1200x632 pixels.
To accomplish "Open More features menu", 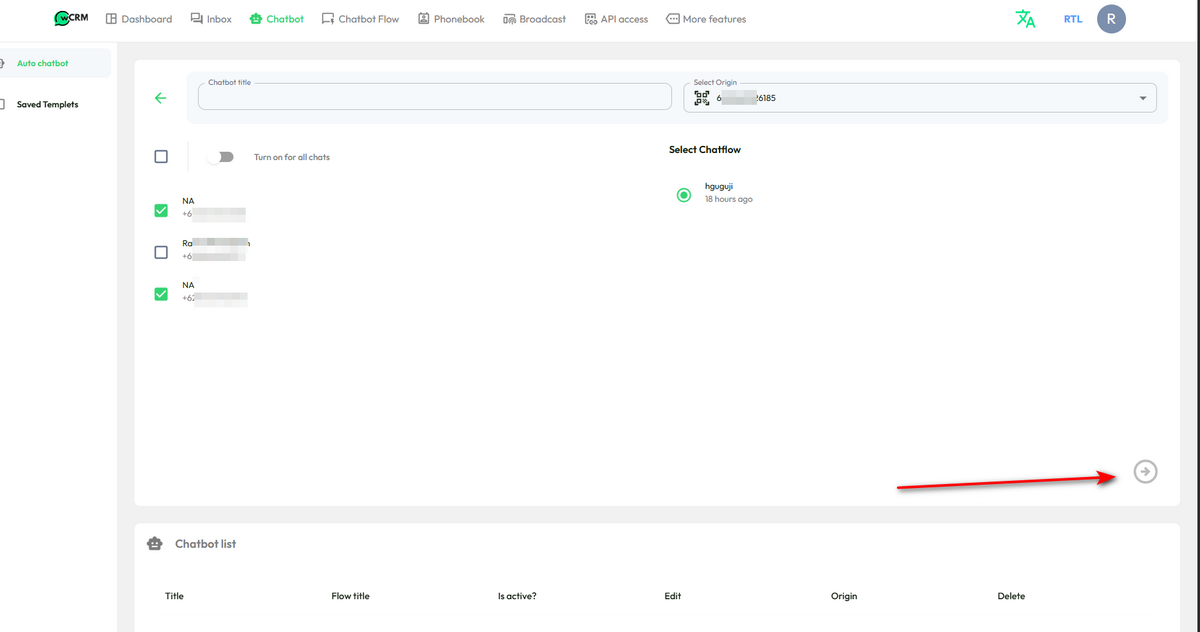I will click(x=706, y=19).
